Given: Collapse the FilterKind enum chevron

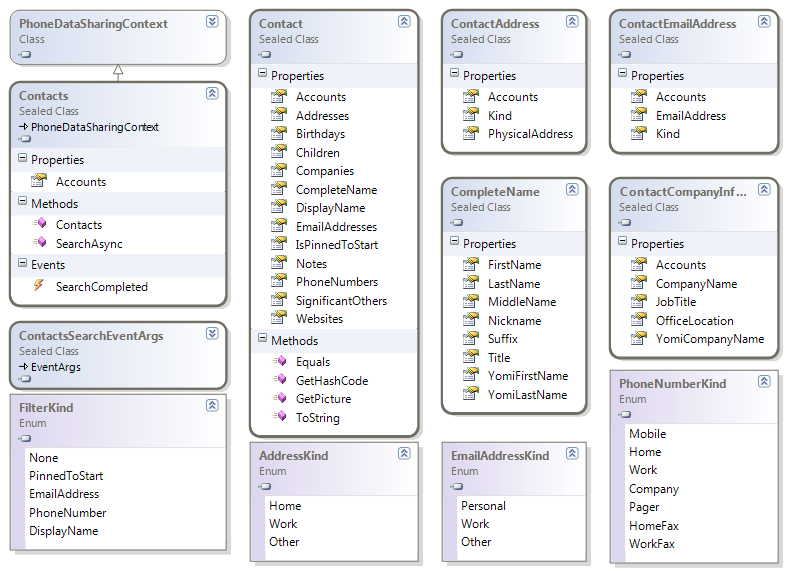Looking at the screenshot, I should [212, 405].
